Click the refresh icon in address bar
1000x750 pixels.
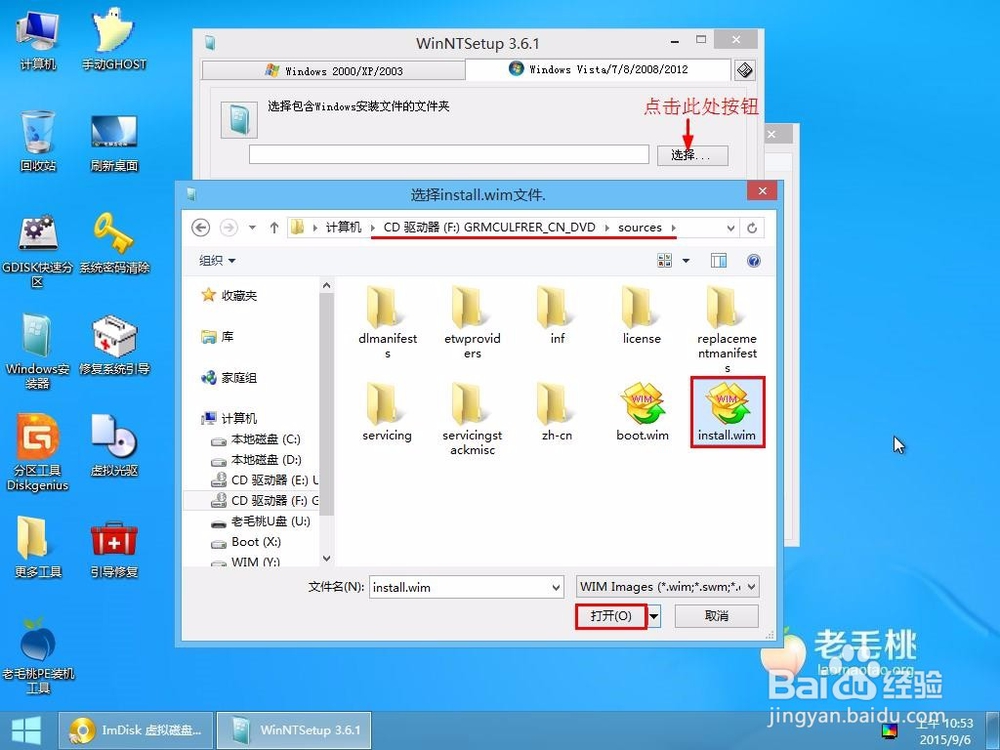752,228
